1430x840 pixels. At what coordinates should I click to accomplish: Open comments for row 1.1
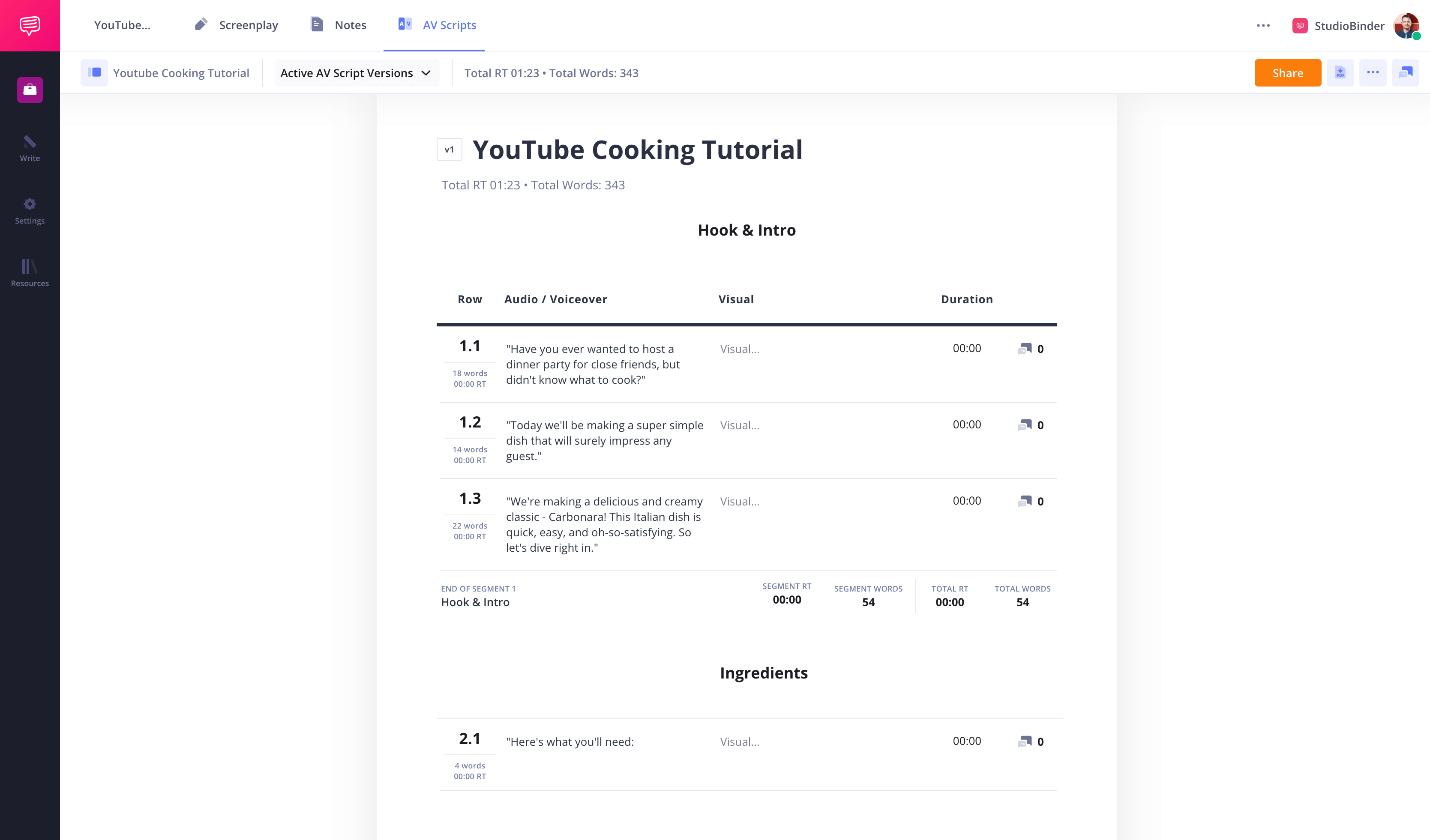[1025, 349]
